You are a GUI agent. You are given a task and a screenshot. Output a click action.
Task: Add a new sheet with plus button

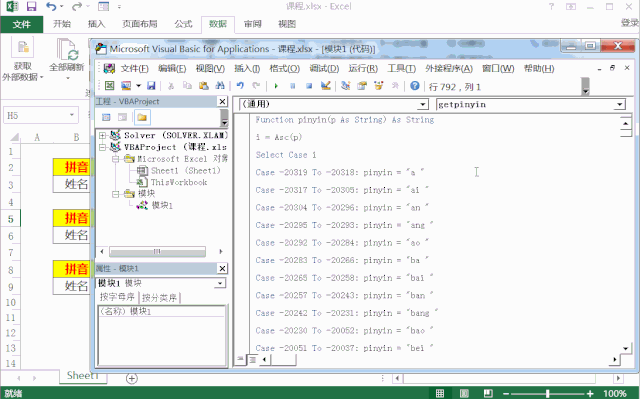131,379
